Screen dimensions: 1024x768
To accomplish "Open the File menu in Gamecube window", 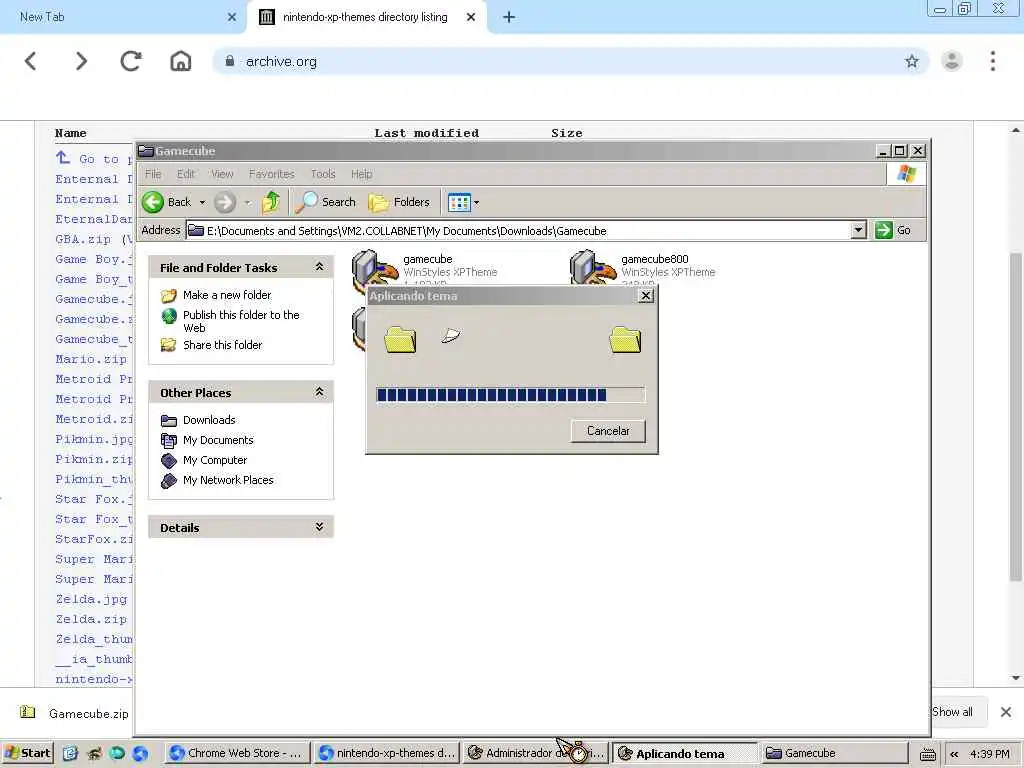I will (153, 174).
